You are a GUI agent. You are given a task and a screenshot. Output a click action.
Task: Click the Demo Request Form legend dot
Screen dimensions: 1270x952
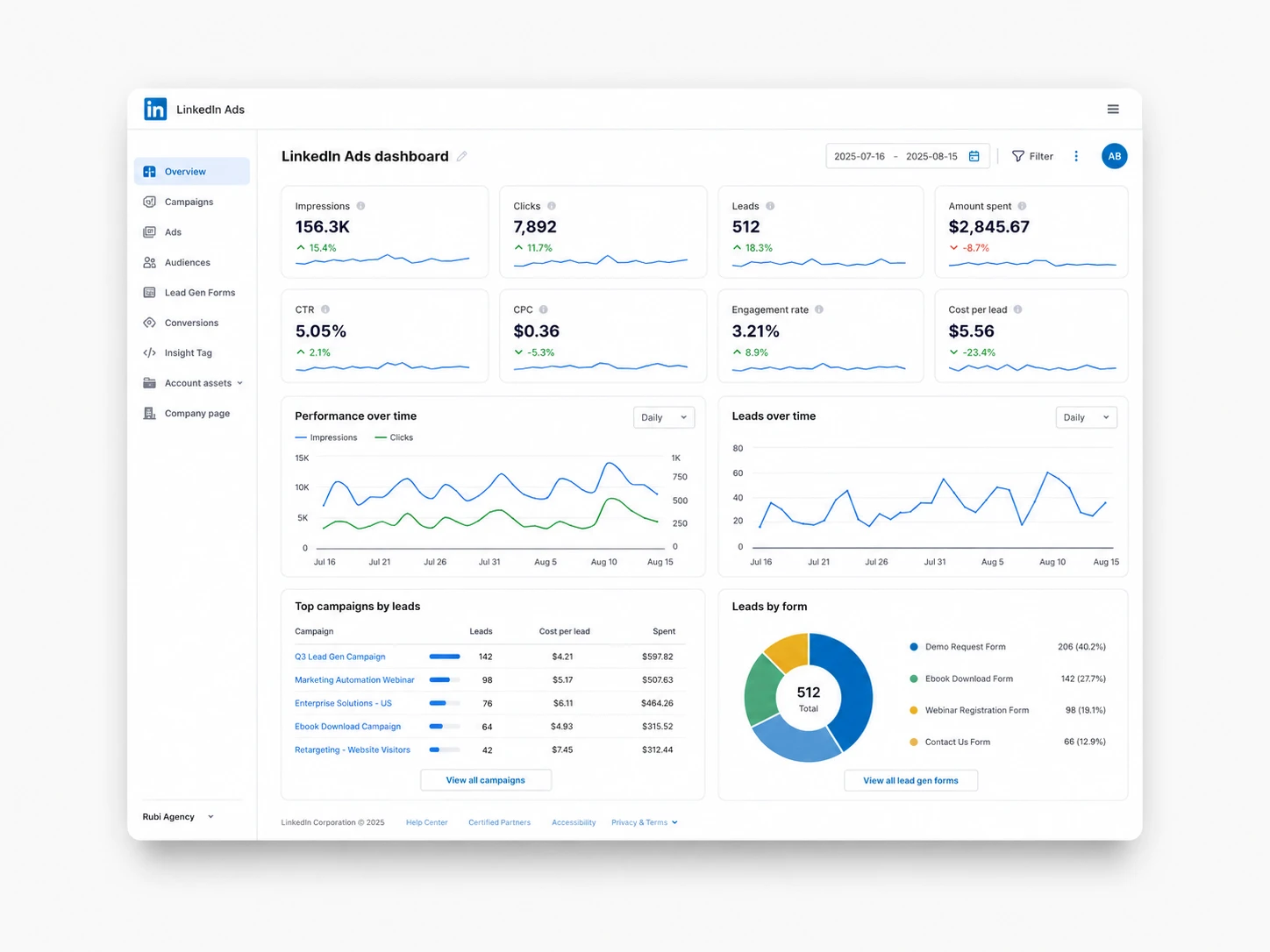(x=914, y=647)
